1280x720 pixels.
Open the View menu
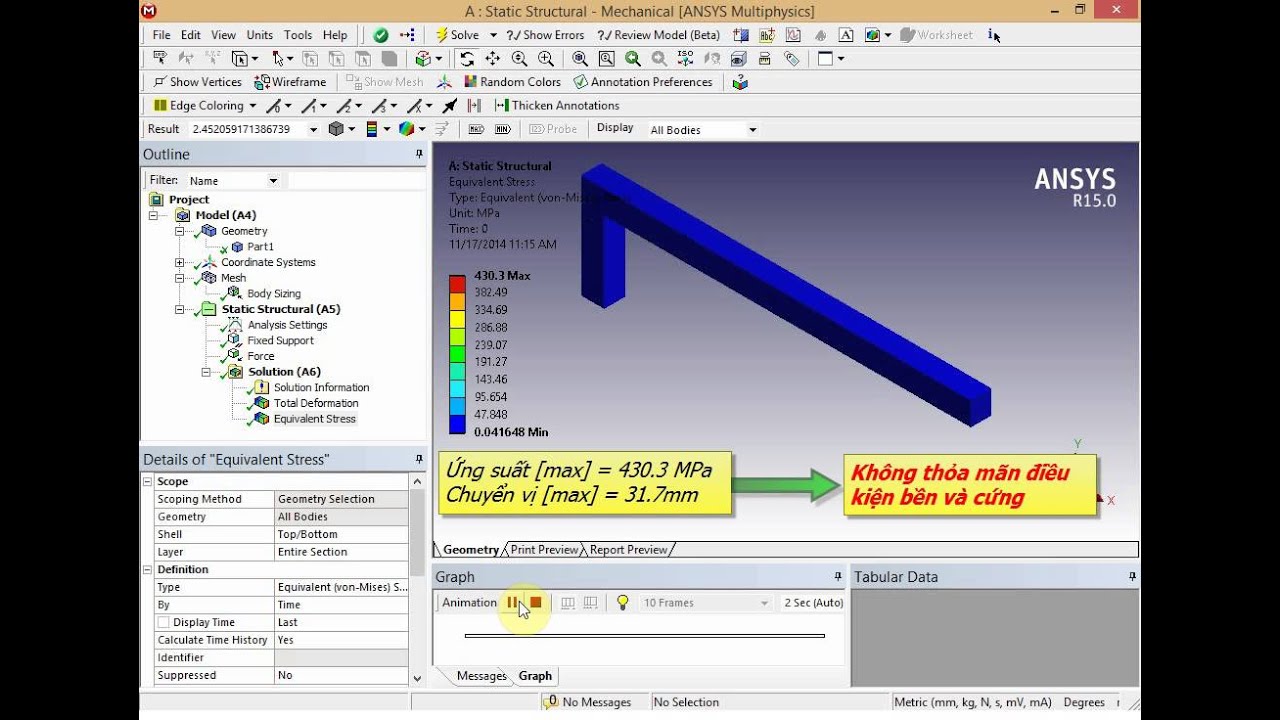tap(224, 35)
